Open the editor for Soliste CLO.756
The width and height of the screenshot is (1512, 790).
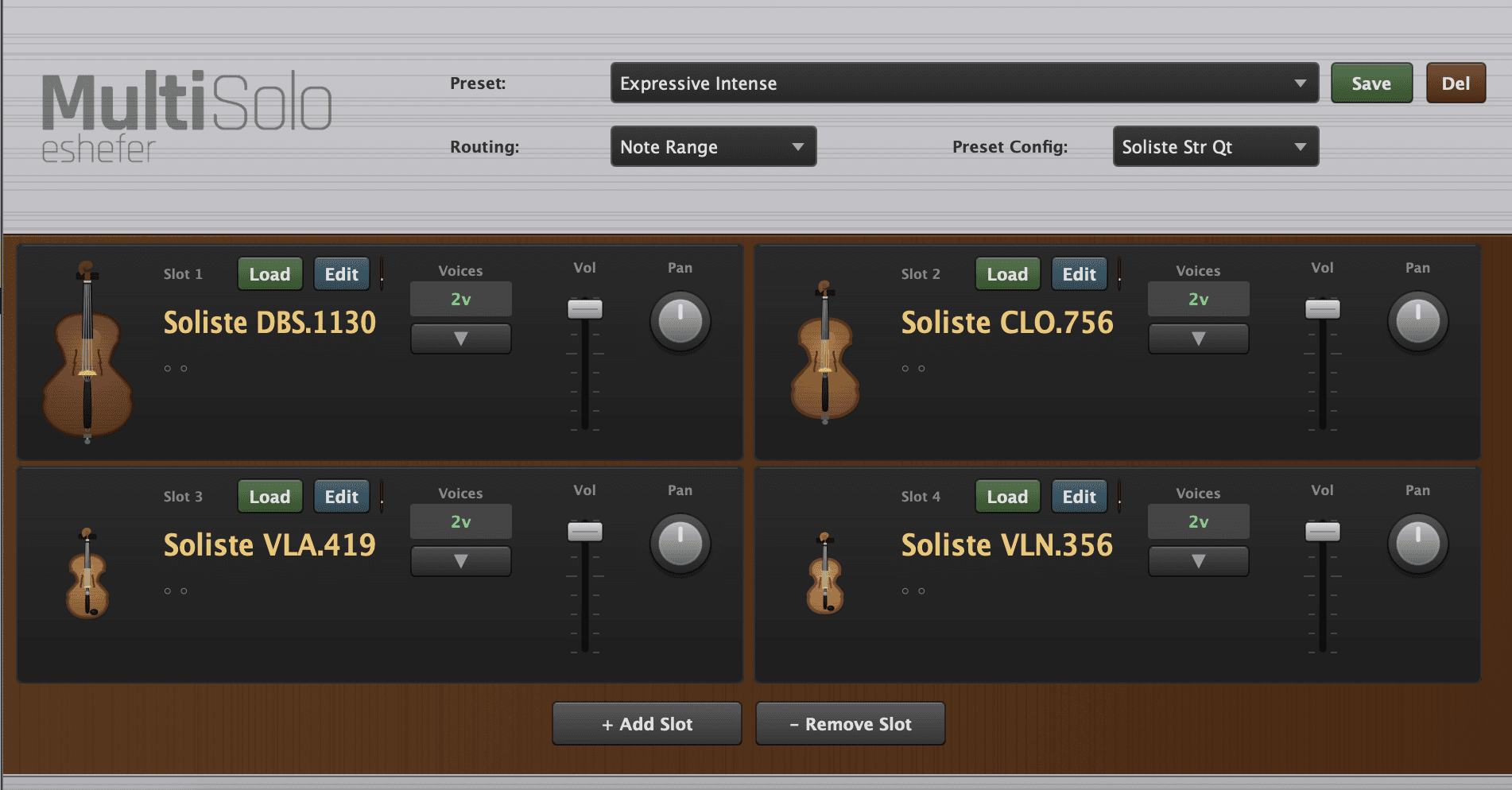(1079, 273)
